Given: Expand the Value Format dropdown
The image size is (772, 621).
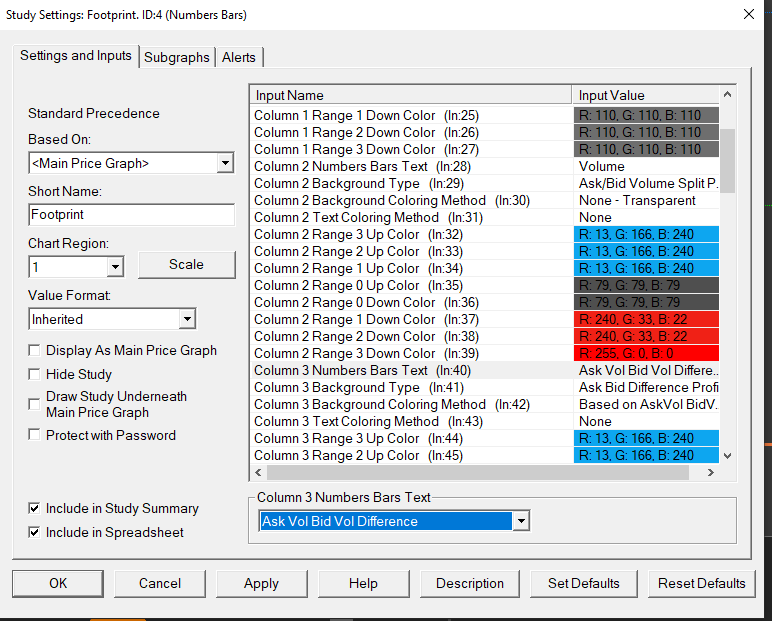Looking at the screenshot, I should click(x=187, y=319).
